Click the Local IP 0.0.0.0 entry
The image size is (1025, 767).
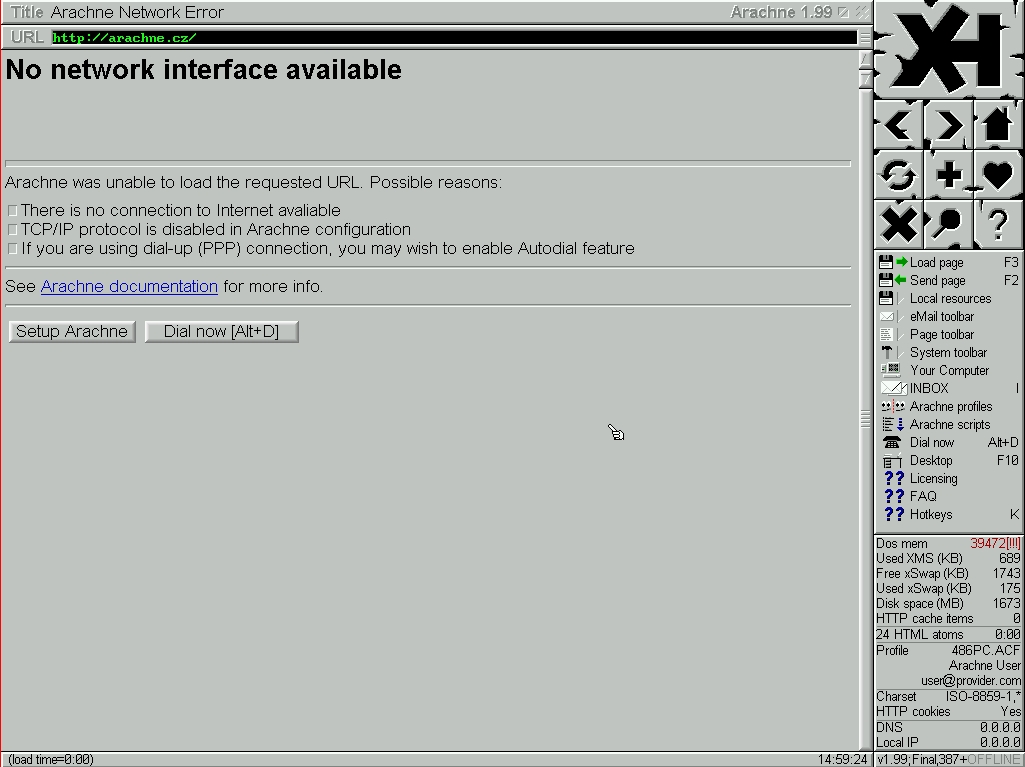[949, 742]
